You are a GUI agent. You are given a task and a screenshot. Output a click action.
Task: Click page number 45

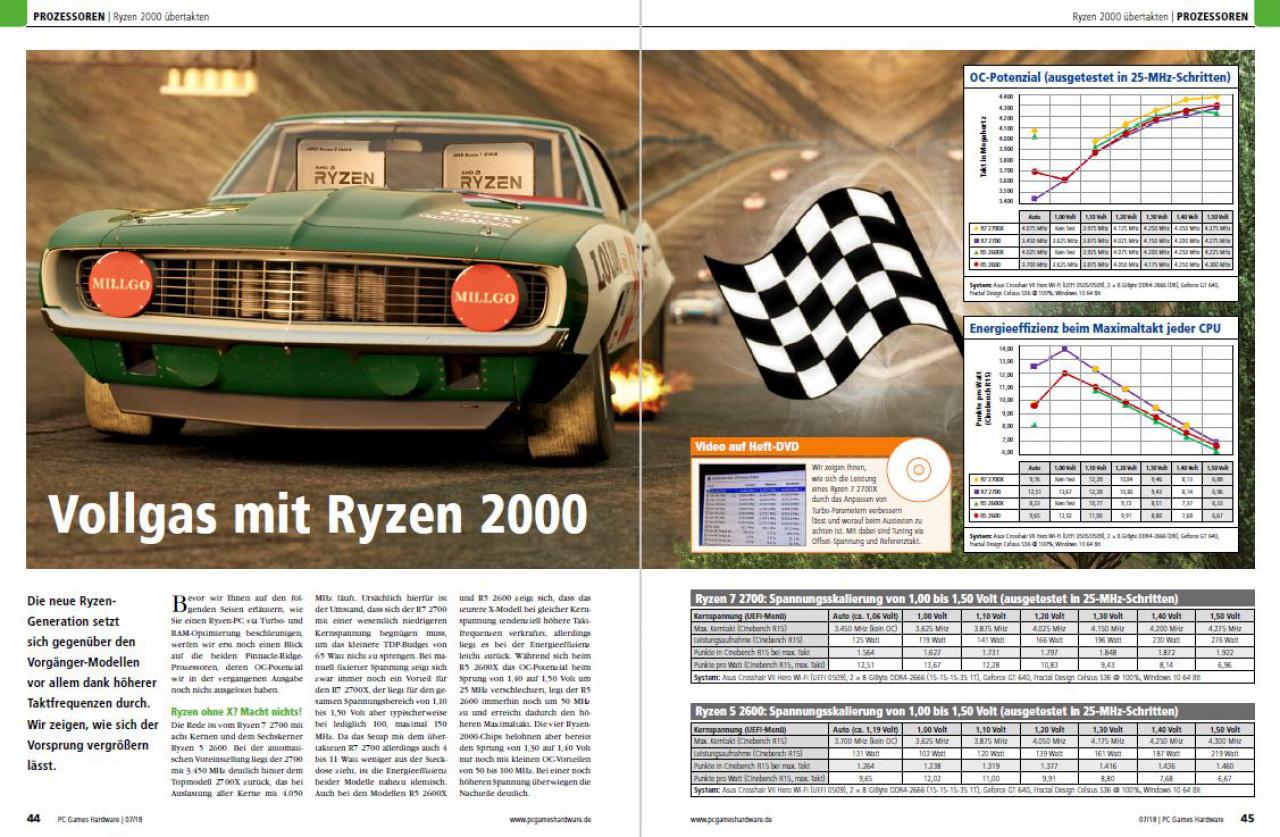click(x=1247, y=818)
